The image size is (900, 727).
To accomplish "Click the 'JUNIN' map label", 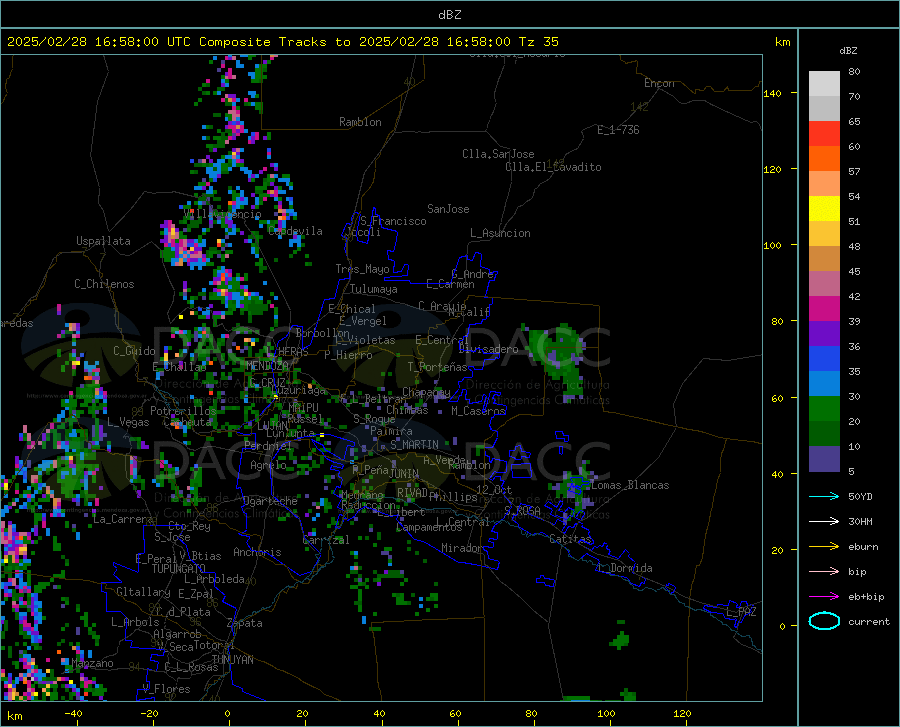I will (404, 473).
